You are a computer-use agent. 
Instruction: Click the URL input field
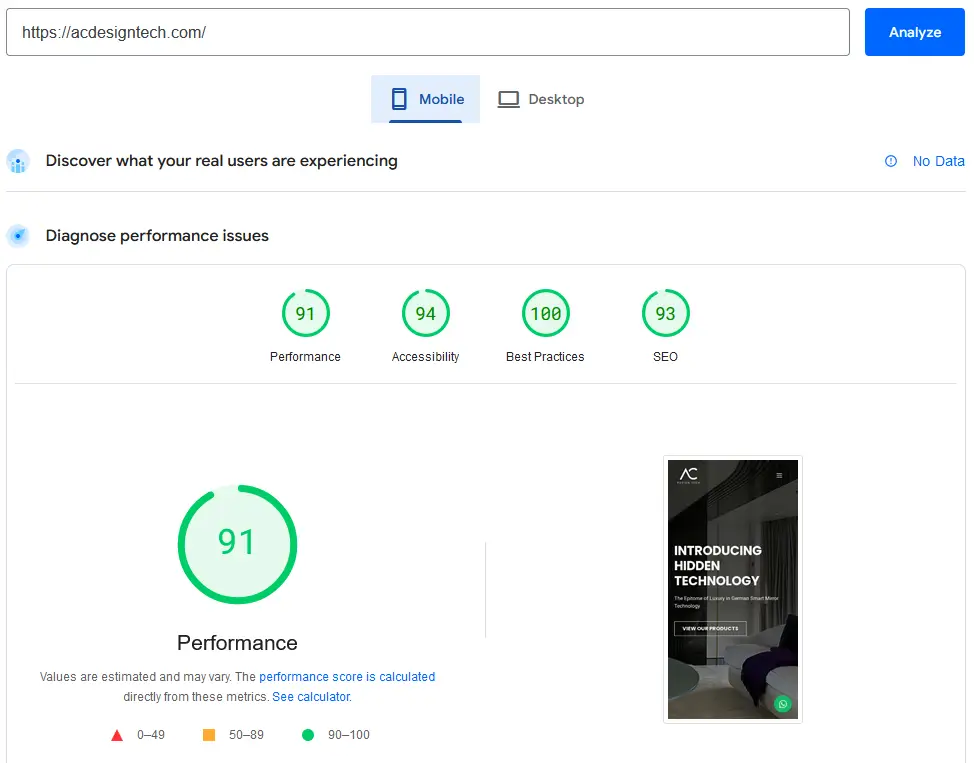(x=428, y=32)
